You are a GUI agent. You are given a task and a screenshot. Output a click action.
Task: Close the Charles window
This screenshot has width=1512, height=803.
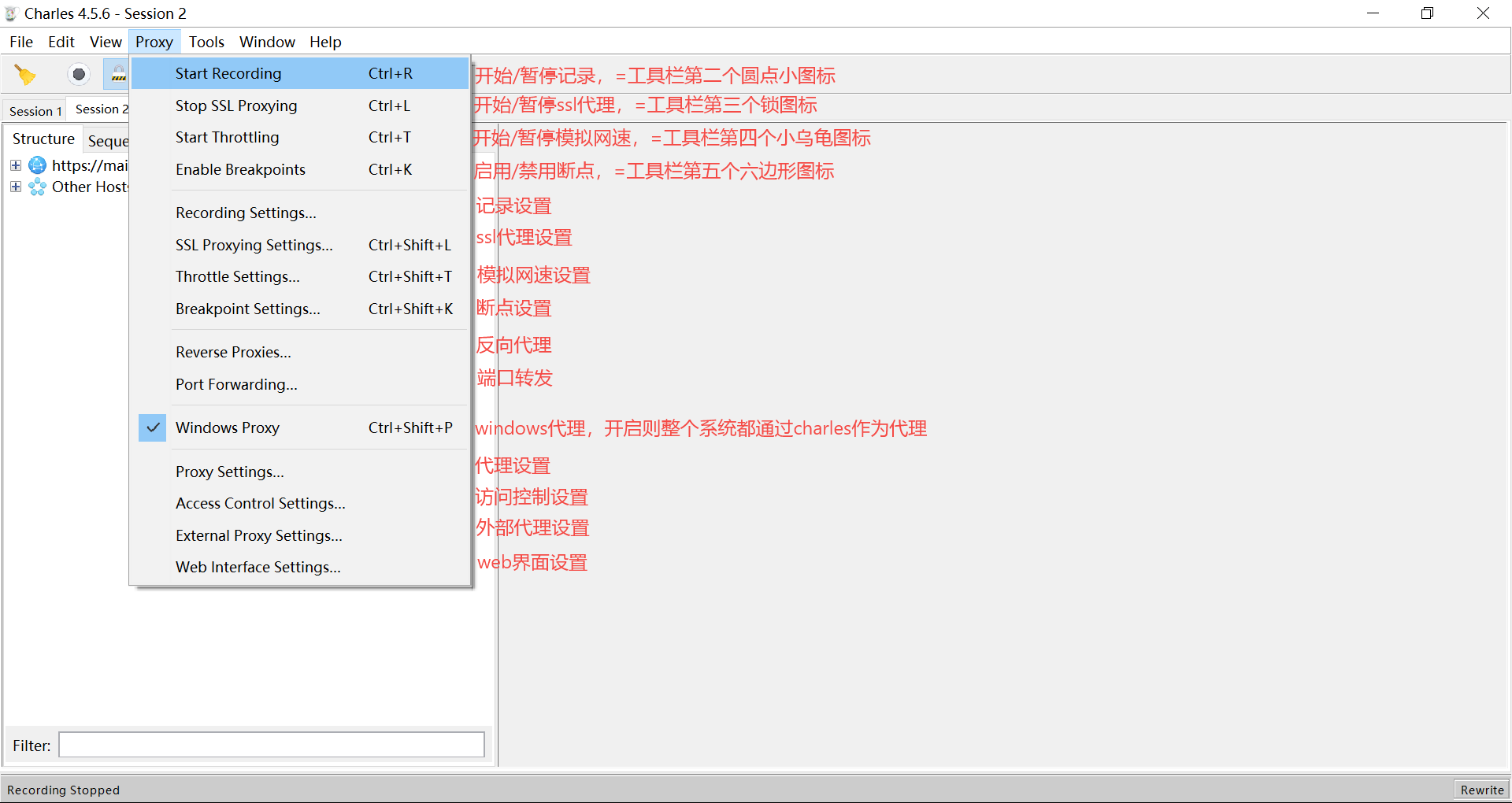1483,13
